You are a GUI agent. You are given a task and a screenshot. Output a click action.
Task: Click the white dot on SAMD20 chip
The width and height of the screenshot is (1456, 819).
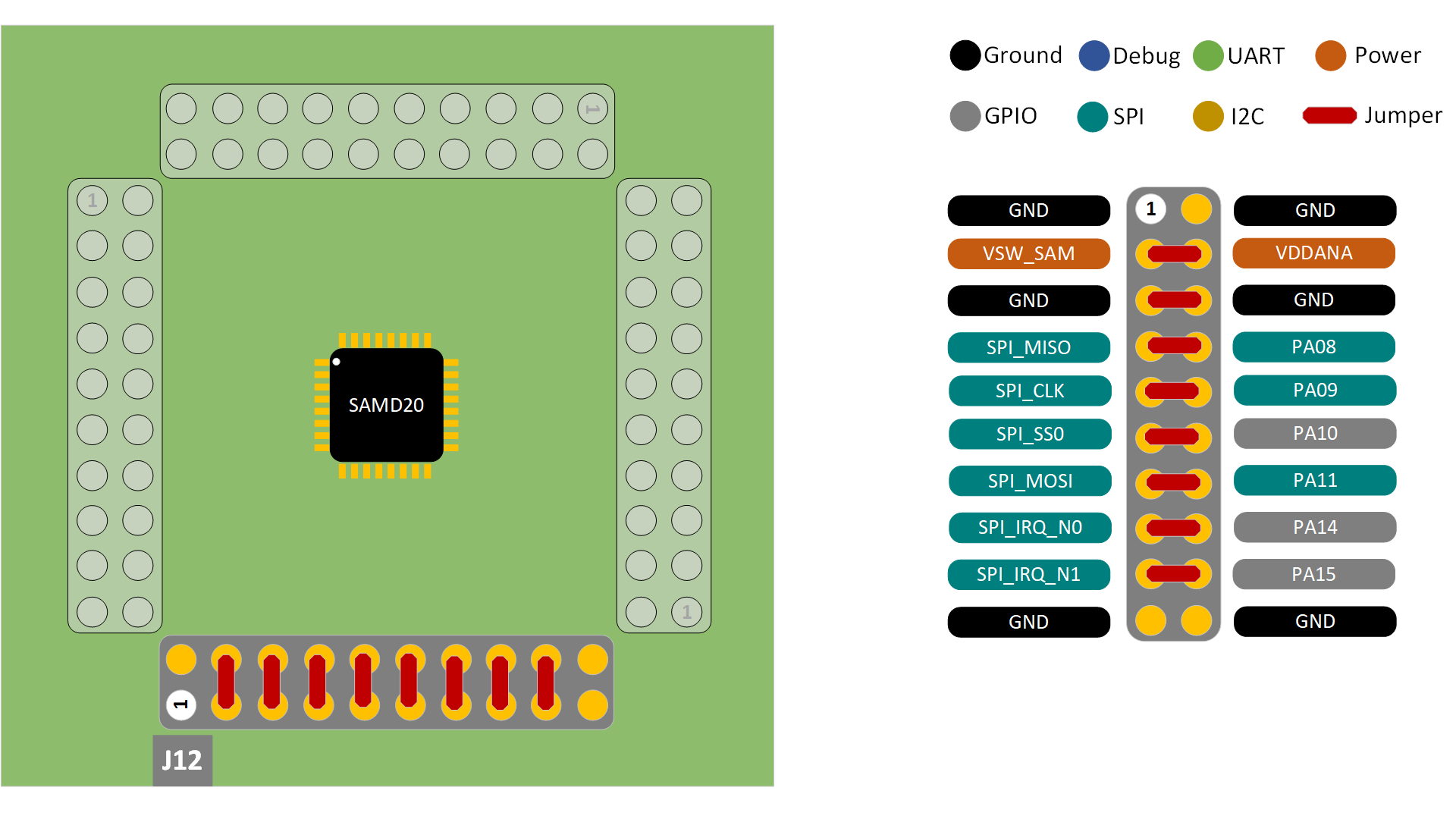tap(336, 362)
